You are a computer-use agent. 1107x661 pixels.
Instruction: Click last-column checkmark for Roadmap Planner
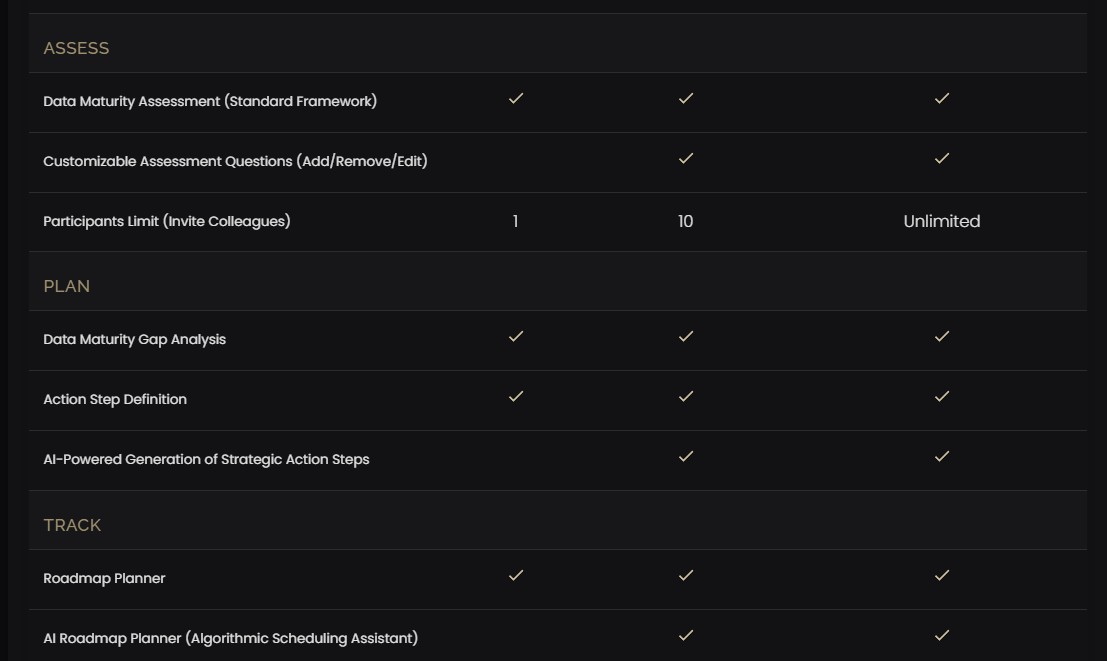[x=942, y=575]
